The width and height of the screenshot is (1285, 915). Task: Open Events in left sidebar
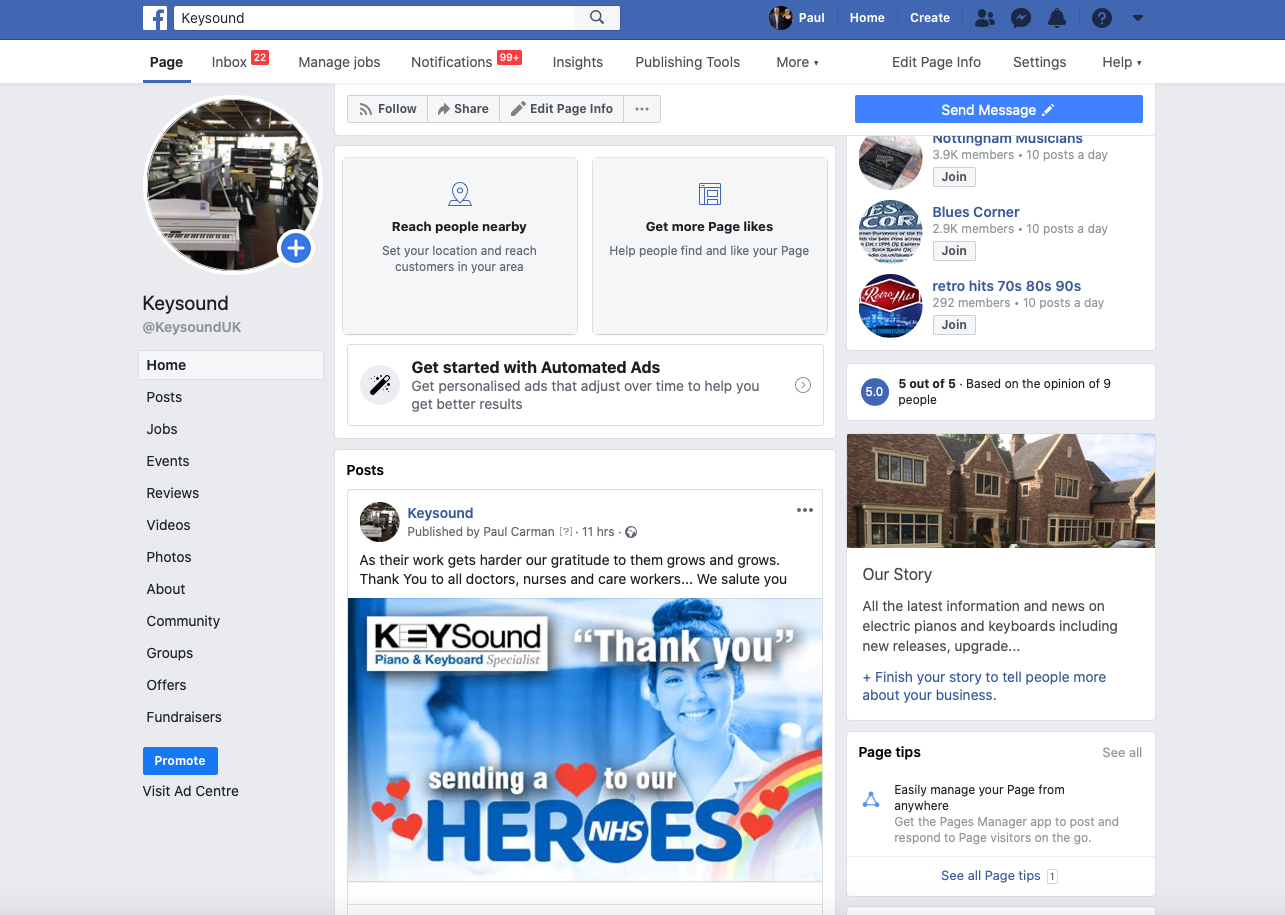click(x=168, y=461)
